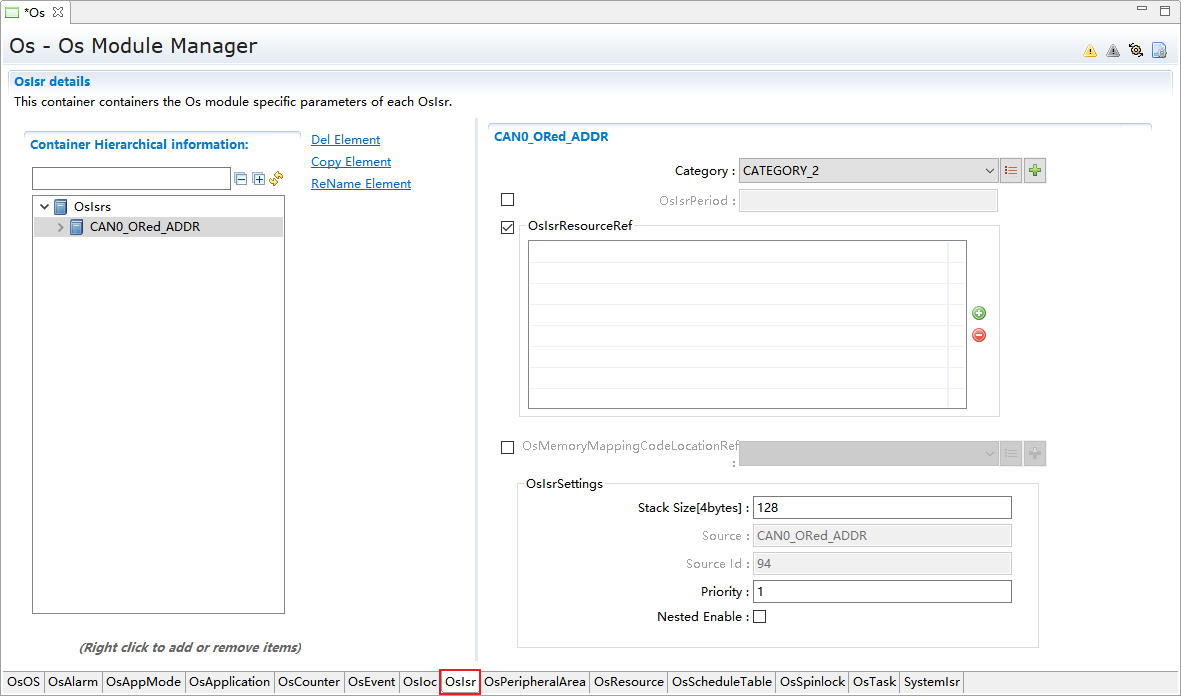Viewport: 1181px width, 696px height.
Task: Tick the Nested Enable checkbox
Action: click(x=759, y=617)
